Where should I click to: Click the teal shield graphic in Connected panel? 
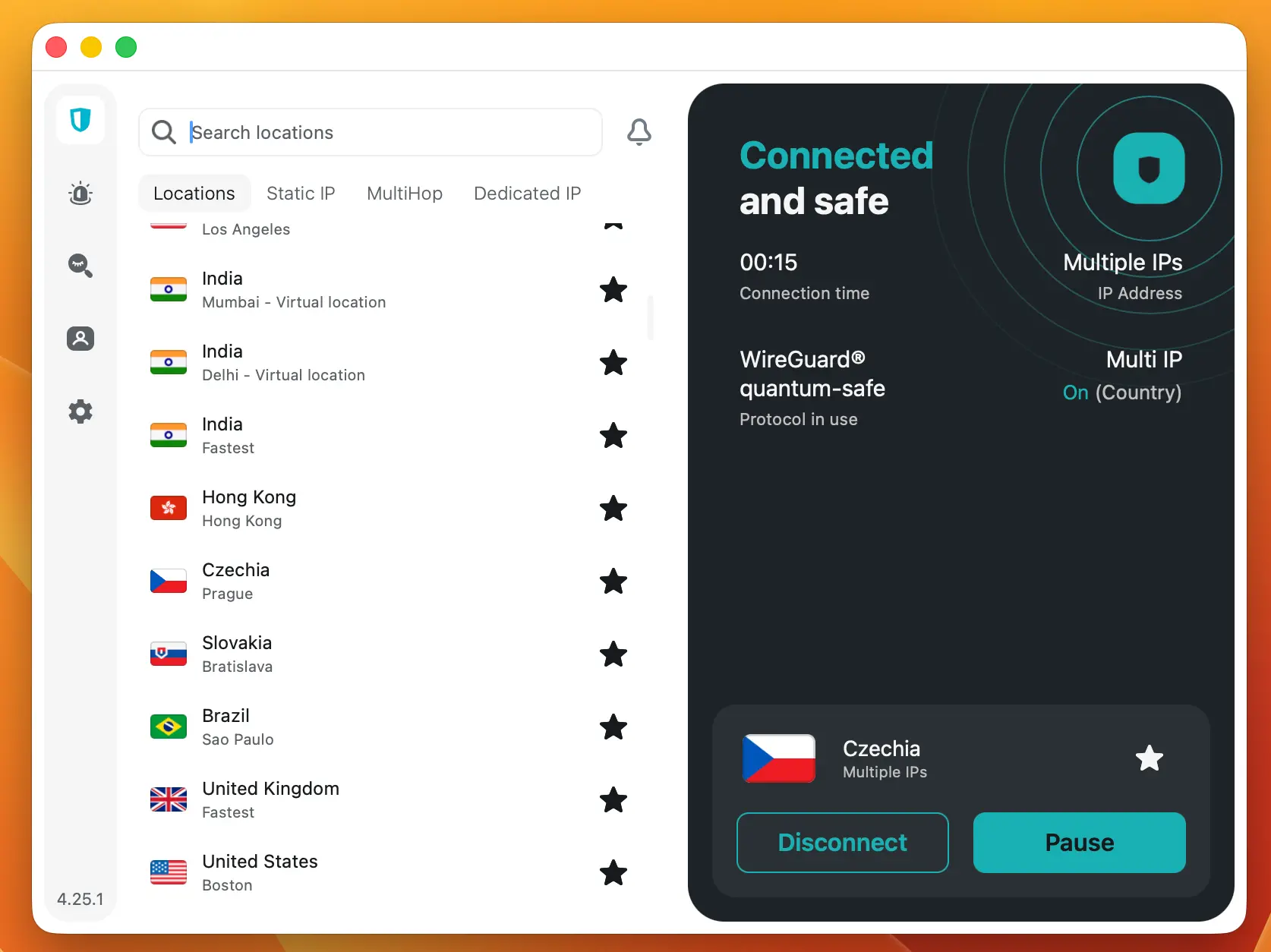1149,169
